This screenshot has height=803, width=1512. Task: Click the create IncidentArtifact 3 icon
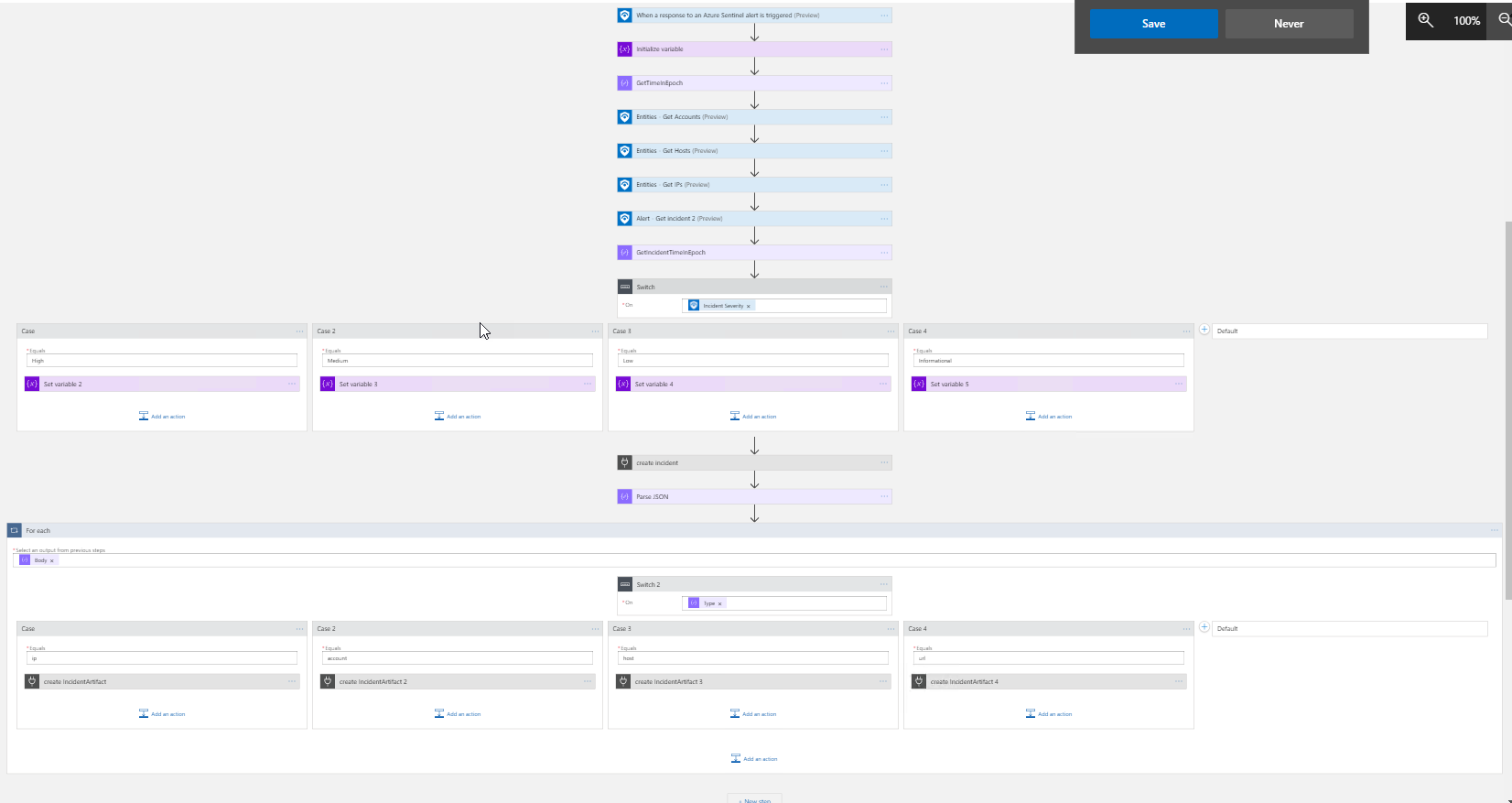[623, 681]
